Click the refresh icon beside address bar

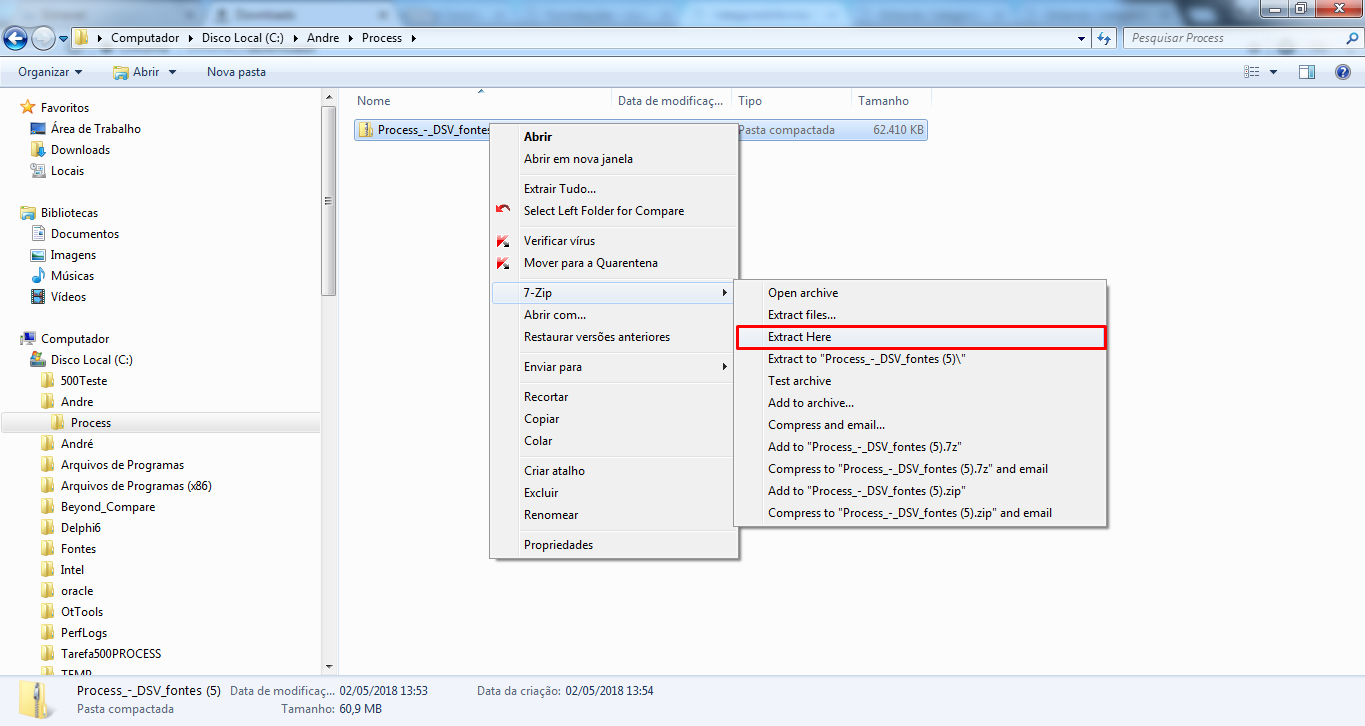click(x=1104, y=38)
